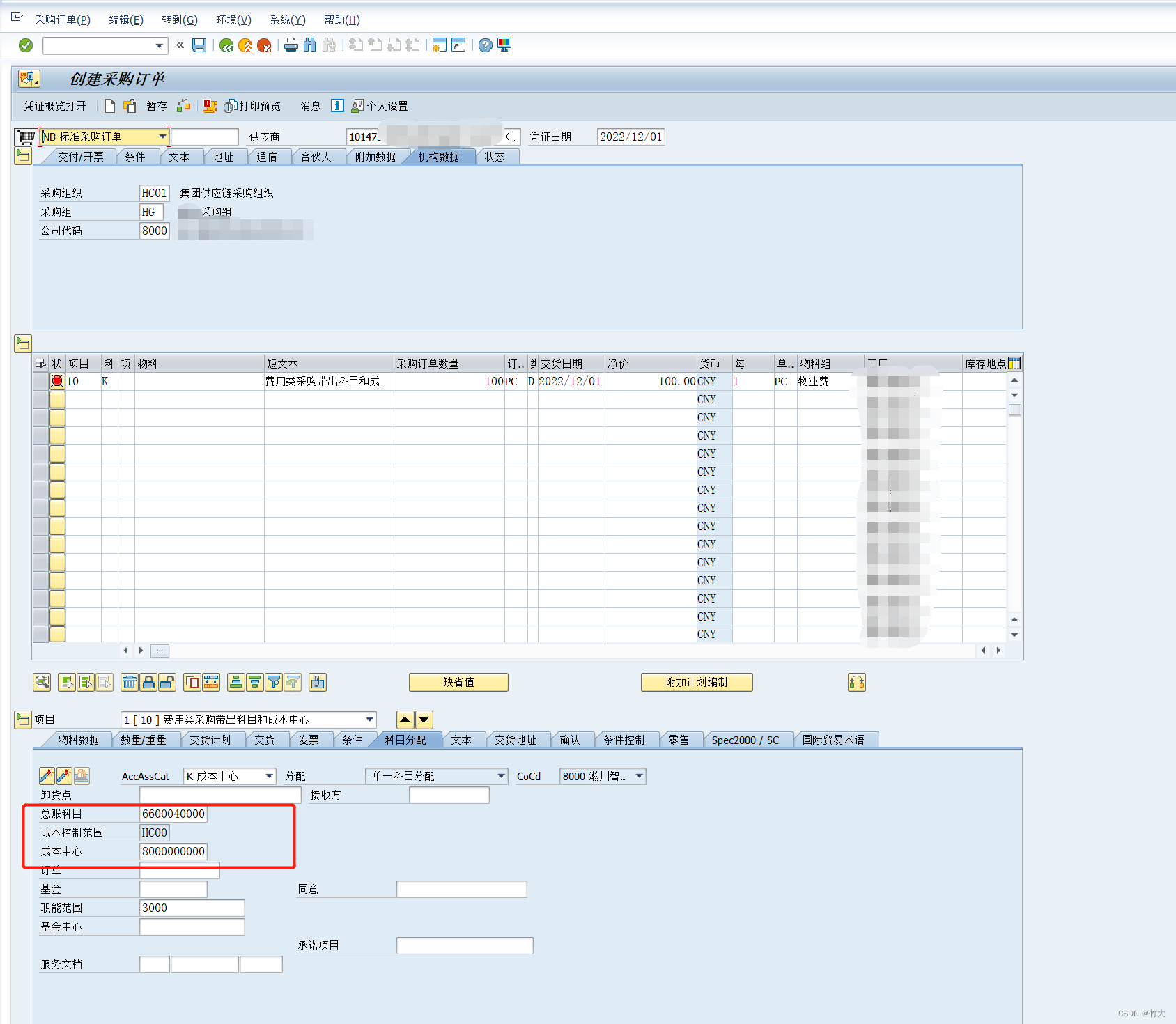Open the AccAssCat K 成本中心 dropdown
Image resolution: width=1176 pixels, height=1024 pixels.
coord(269,776)
